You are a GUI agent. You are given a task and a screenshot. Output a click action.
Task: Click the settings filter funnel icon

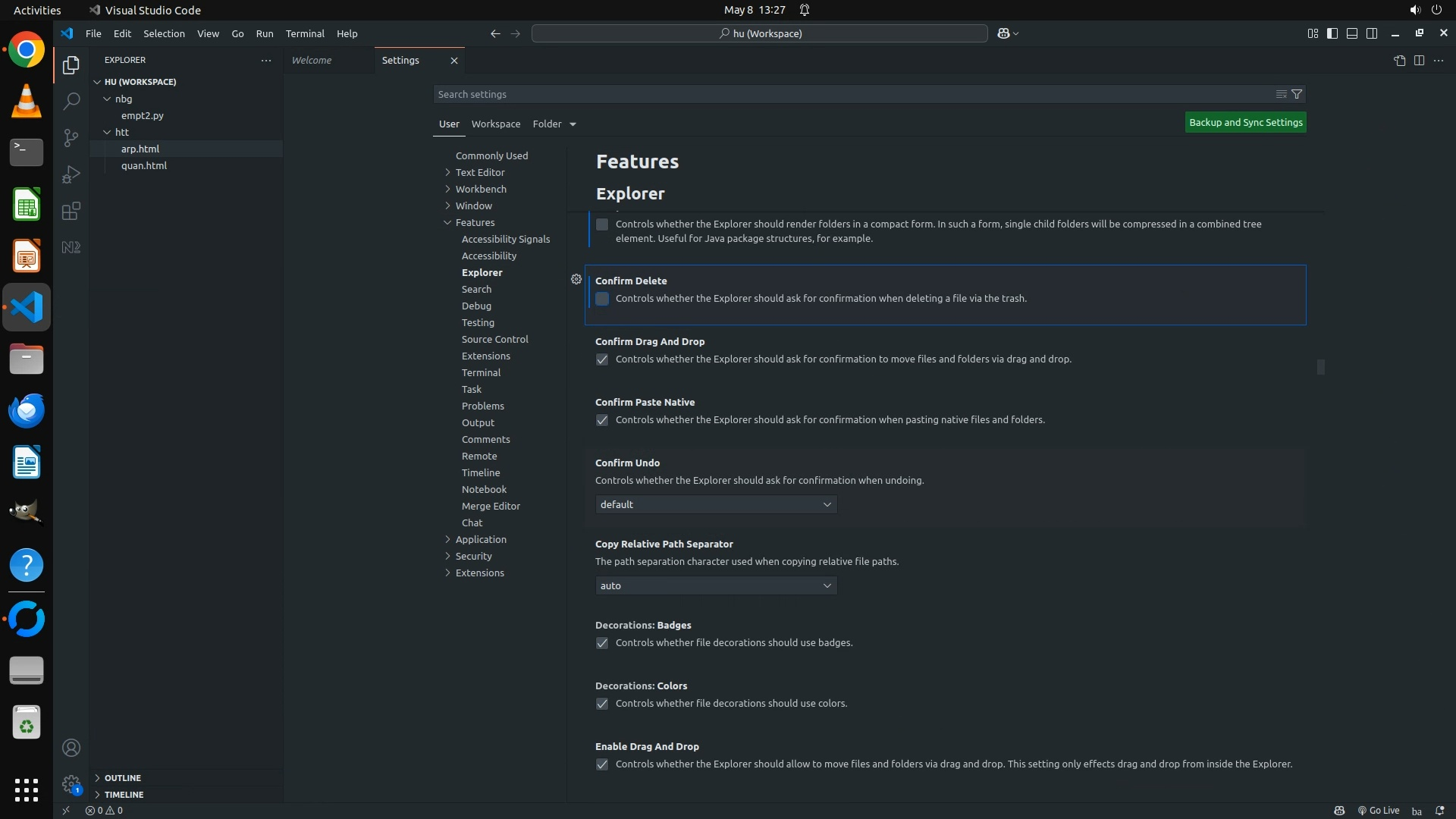coord(1297,94)
